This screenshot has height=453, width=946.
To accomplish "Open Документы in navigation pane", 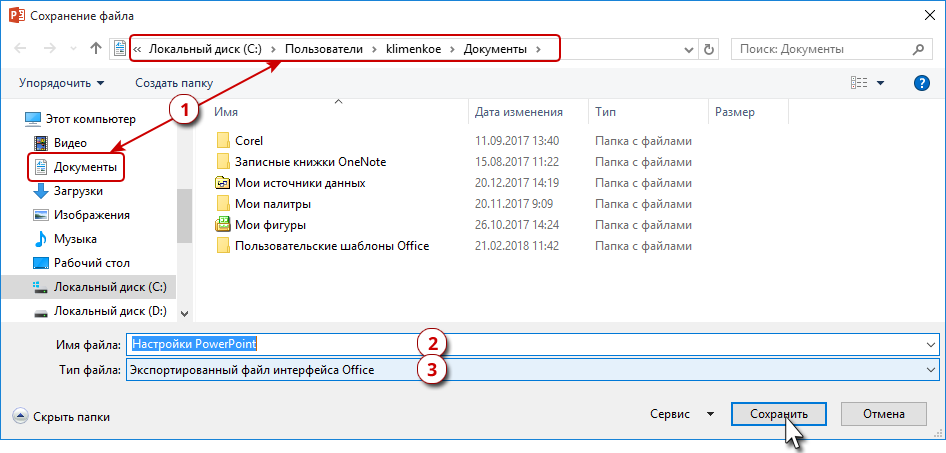I will (85, 167).
